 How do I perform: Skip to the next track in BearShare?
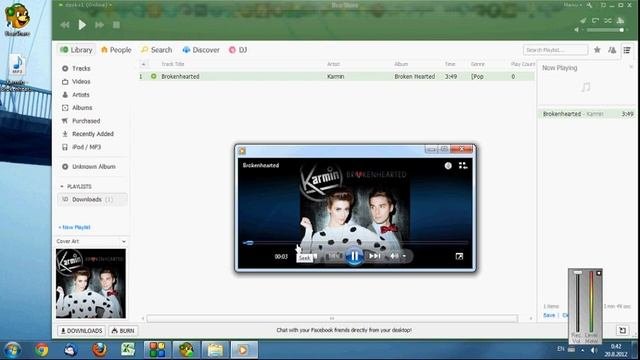point(99,25)
